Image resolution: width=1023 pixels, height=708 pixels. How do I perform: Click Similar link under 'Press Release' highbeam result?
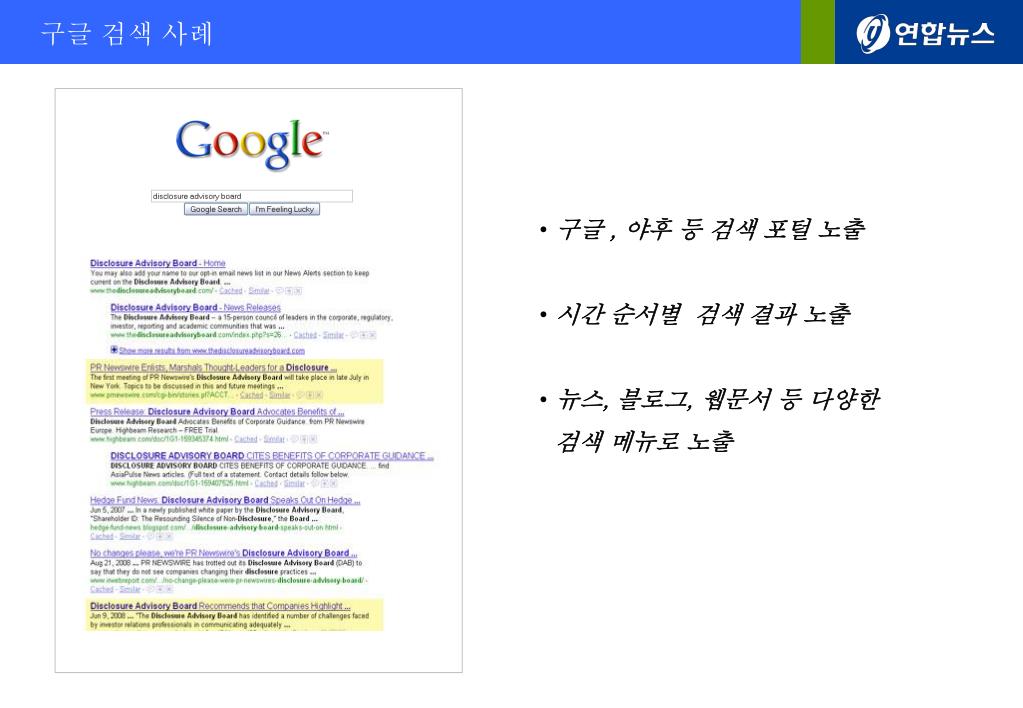click(x=274, y=439)
